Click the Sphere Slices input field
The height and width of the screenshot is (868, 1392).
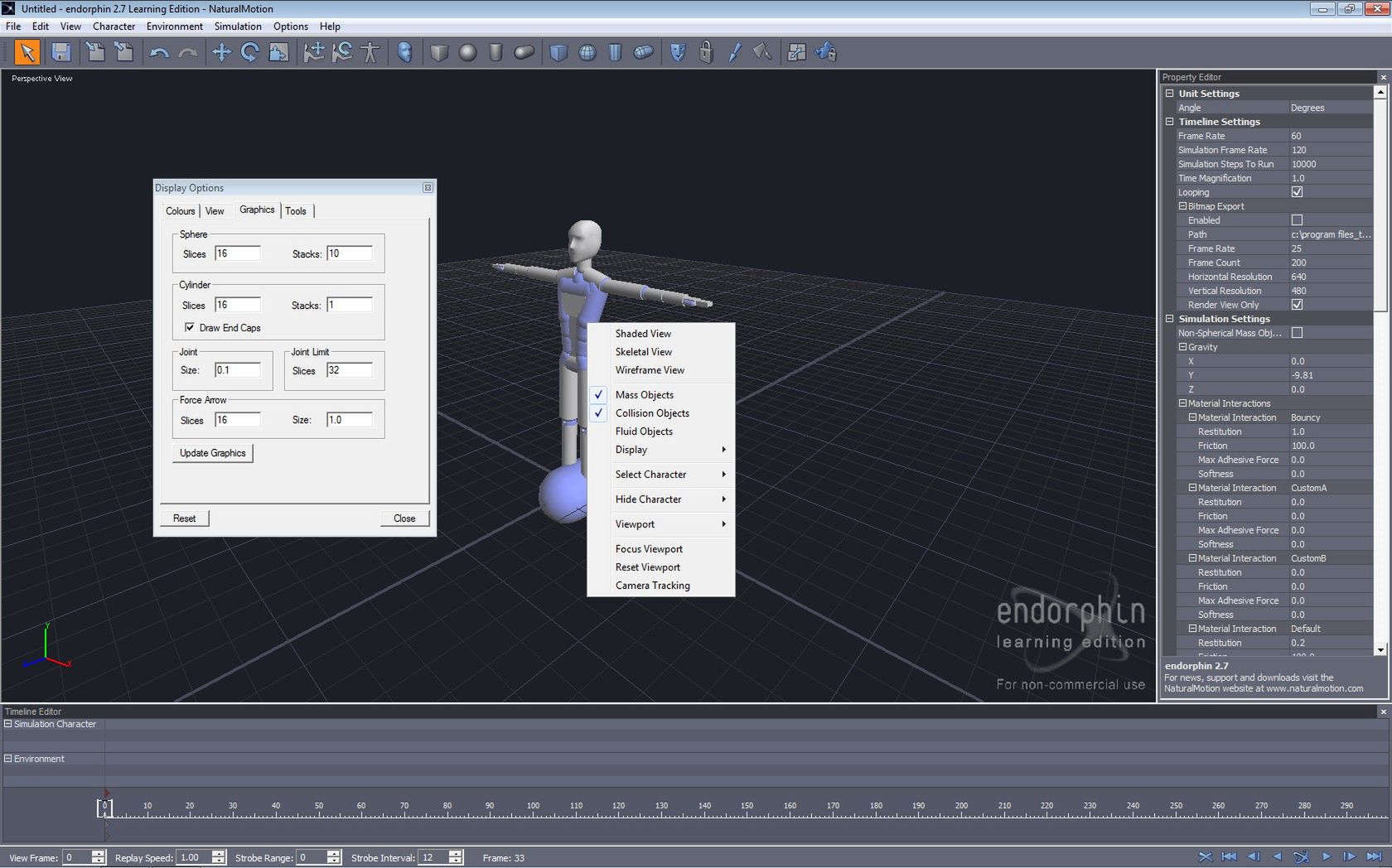(238, 253)
